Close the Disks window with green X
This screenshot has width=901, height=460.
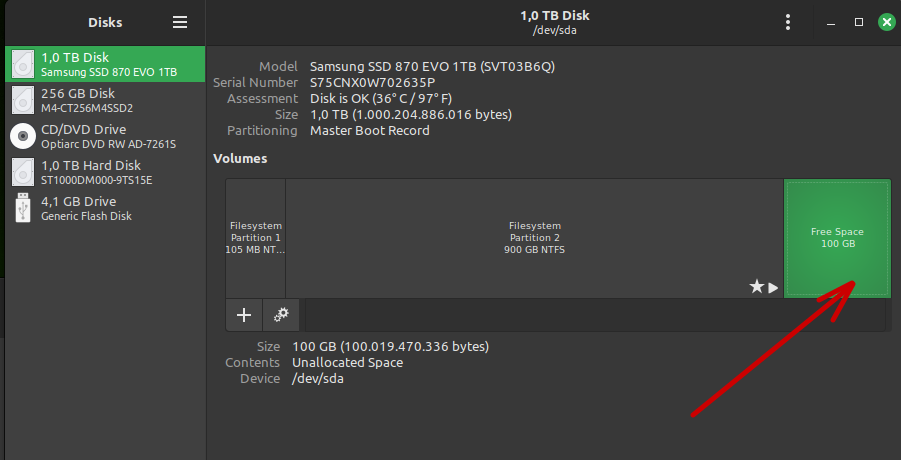(x=887, y=22)
